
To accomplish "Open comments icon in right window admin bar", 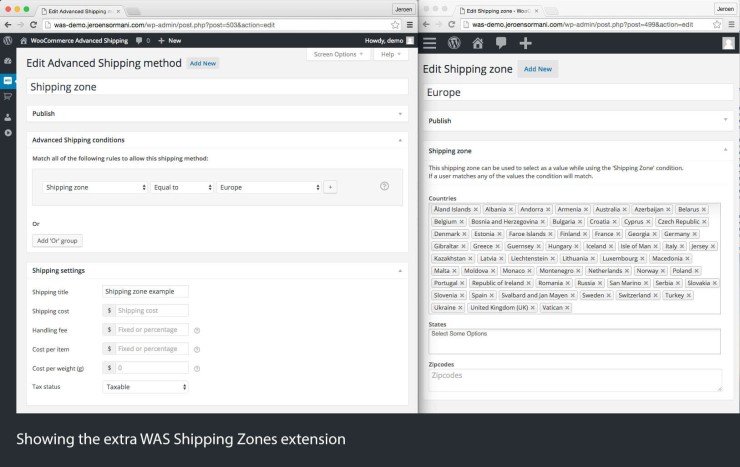I will click(x=501, y=43).
